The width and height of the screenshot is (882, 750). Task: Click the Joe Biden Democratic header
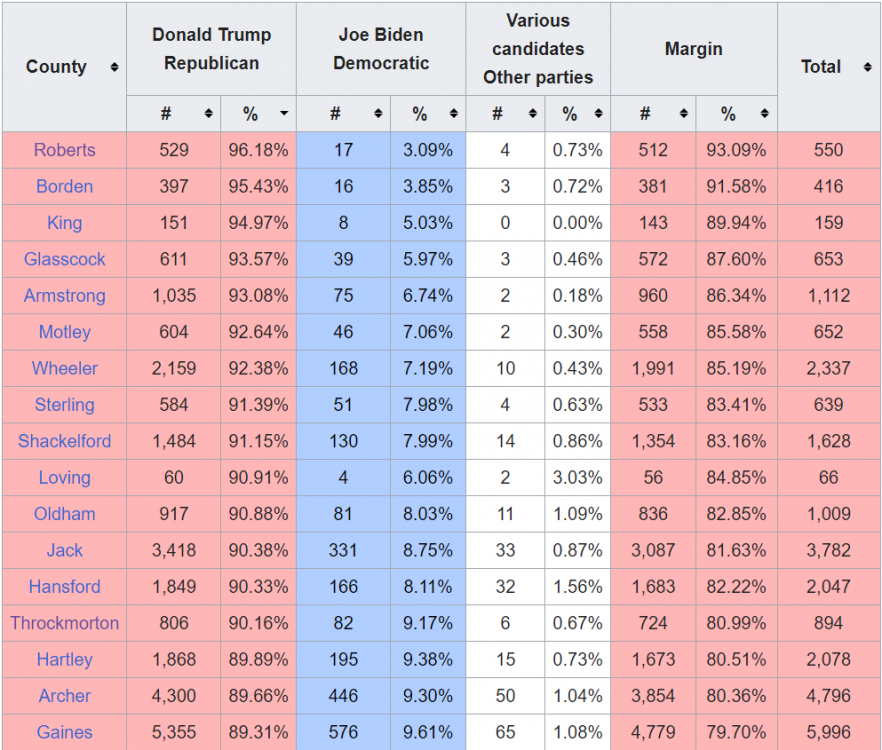[x=380, y=49]
